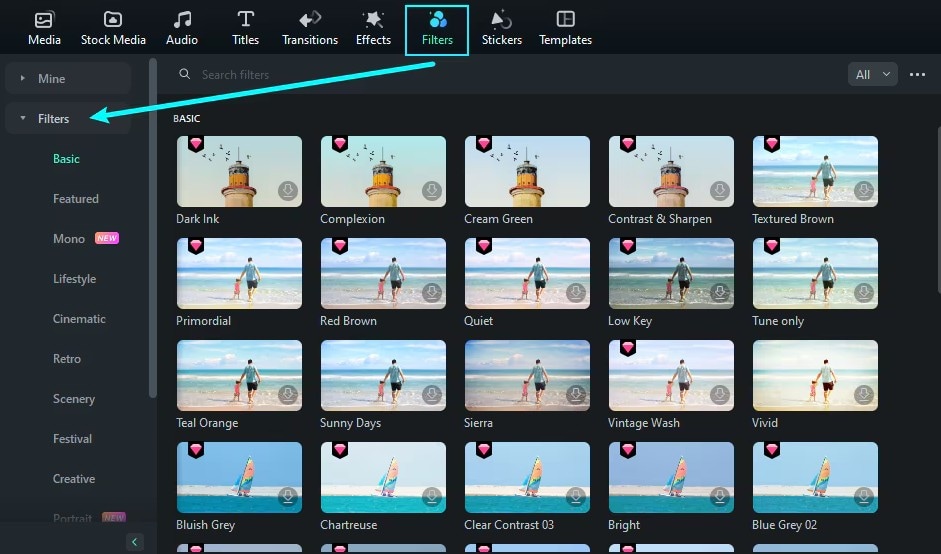Select the Primordial filter thumbnail

point(239,274)
